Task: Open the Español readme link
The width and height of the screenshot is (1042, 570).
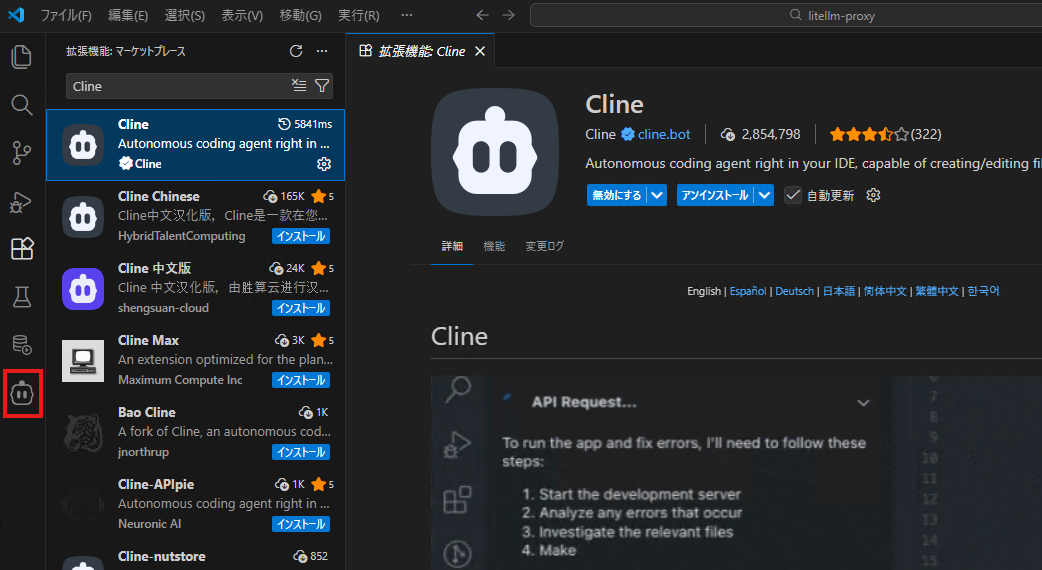Action: [x=748, y=291]
